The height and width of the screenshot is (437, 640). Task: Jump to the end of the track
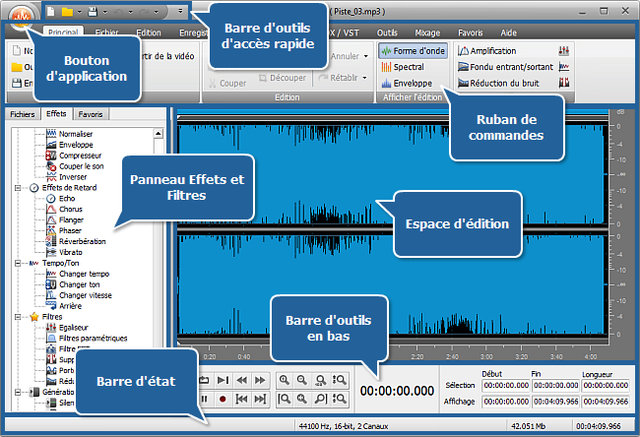[260, 399]
